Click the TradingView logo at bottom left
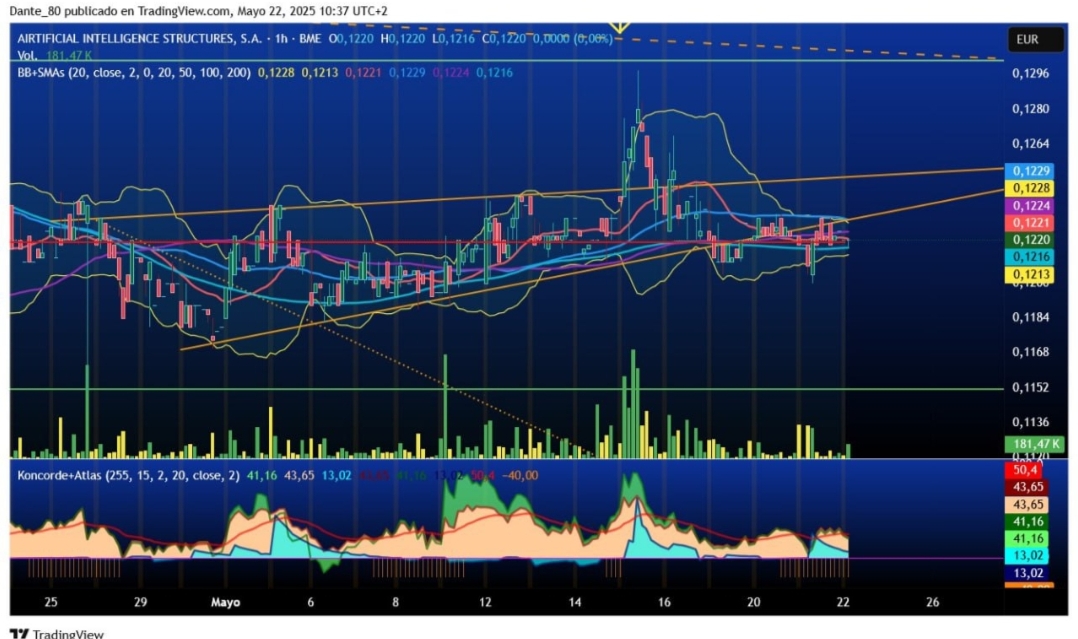The height and width of the screenshot is (639, 1078). click(x=56, y=633)
